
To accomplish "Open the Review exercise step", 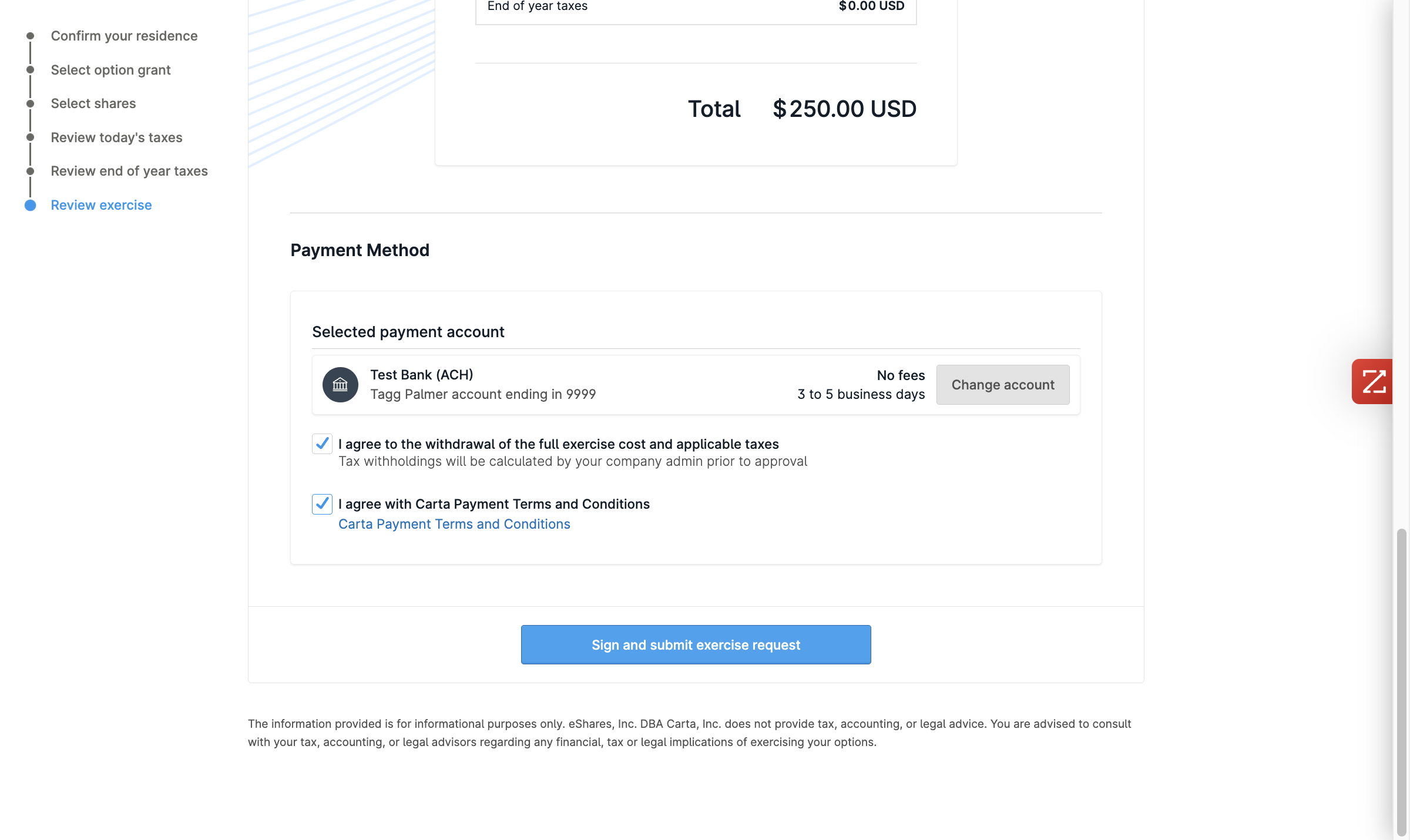I will (x=101, y=205).
